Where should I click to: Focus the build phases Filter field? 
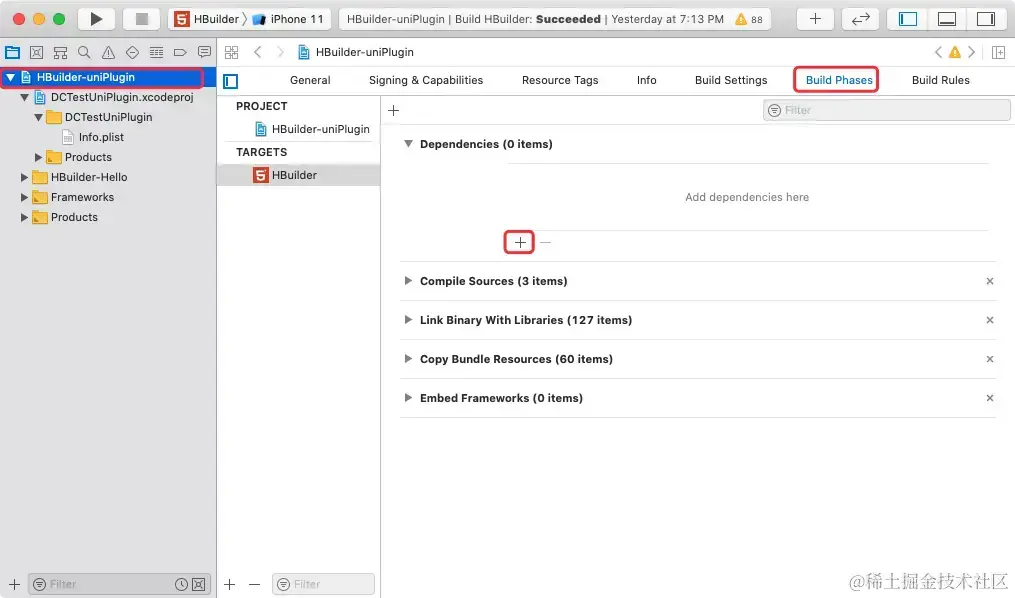click(886, 111)
